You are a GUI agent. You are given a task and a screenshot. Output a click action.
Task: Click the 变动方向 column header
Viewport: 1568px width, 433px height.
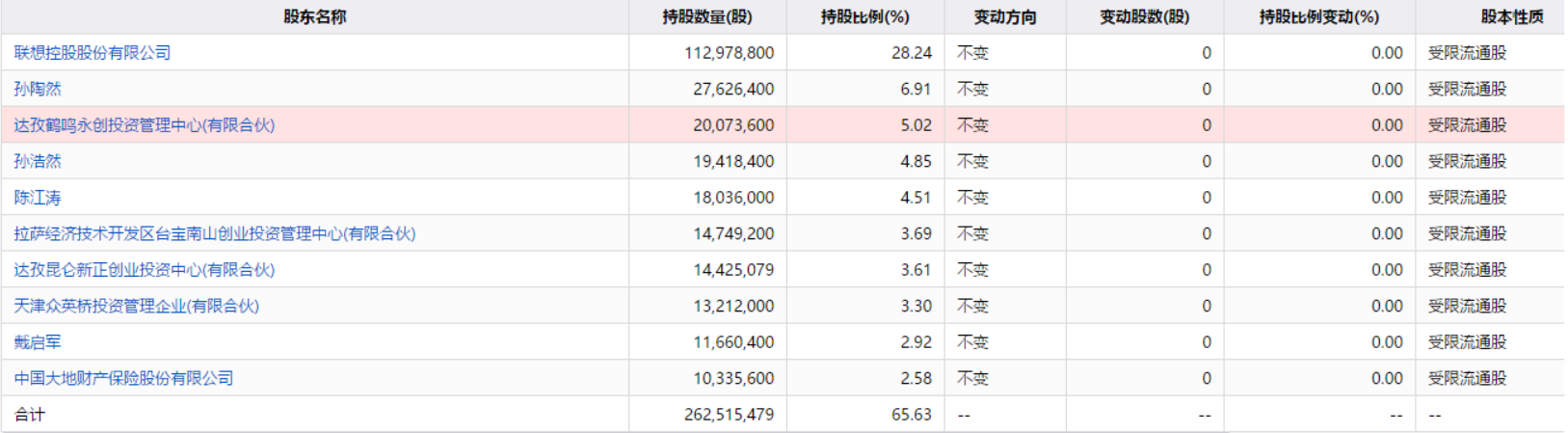[1004, 16]
